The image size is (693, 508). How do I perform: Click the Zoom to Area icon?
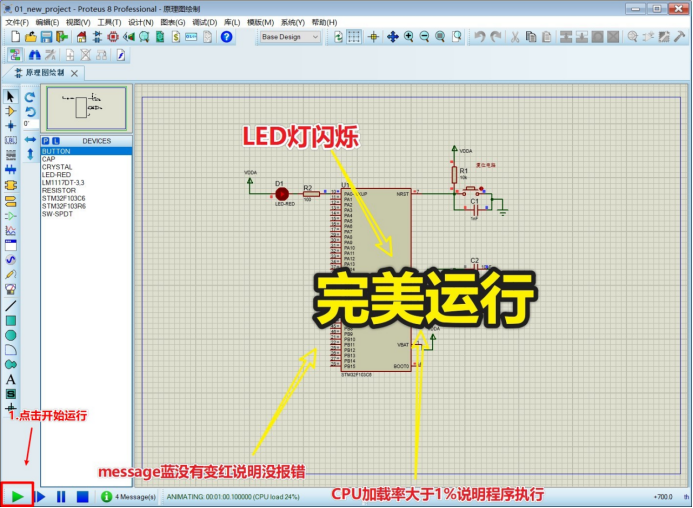coord(457,37)
